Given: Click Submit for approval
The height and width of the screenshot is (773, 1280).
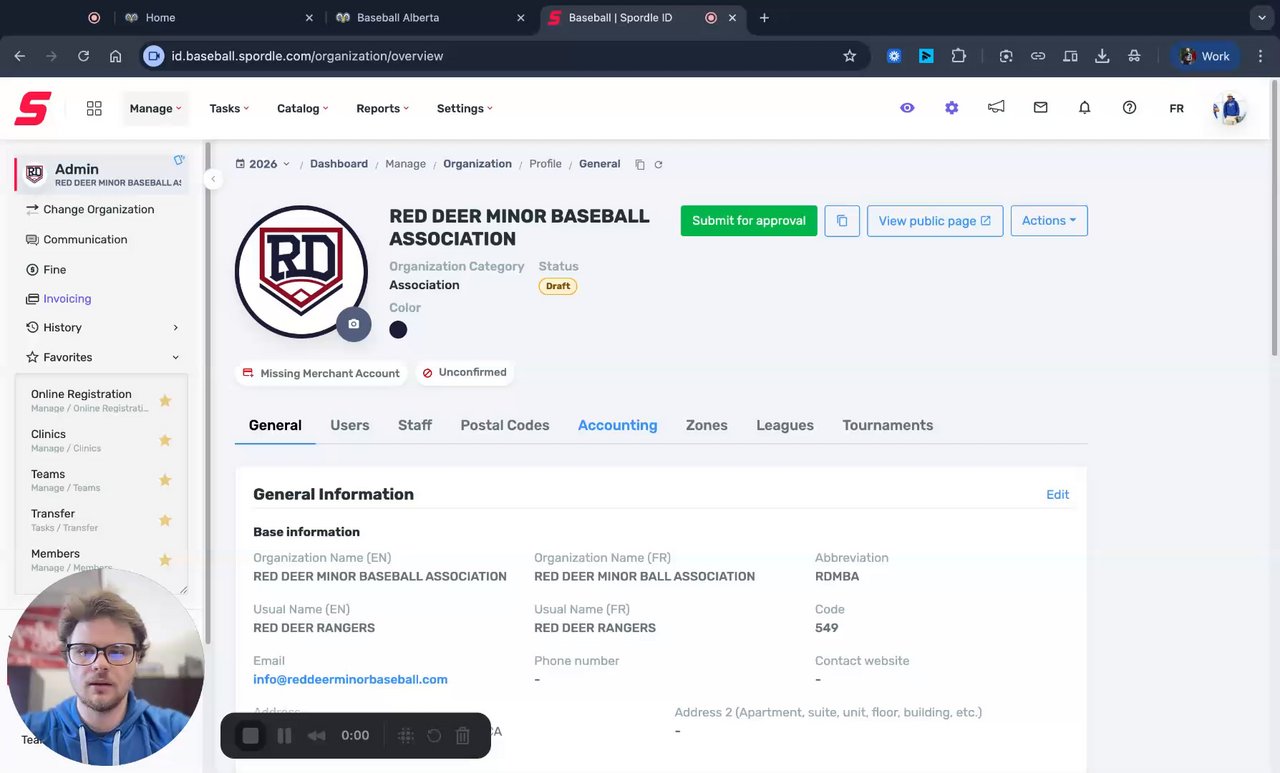Looking at the screenshot, I should pos(749,221).
